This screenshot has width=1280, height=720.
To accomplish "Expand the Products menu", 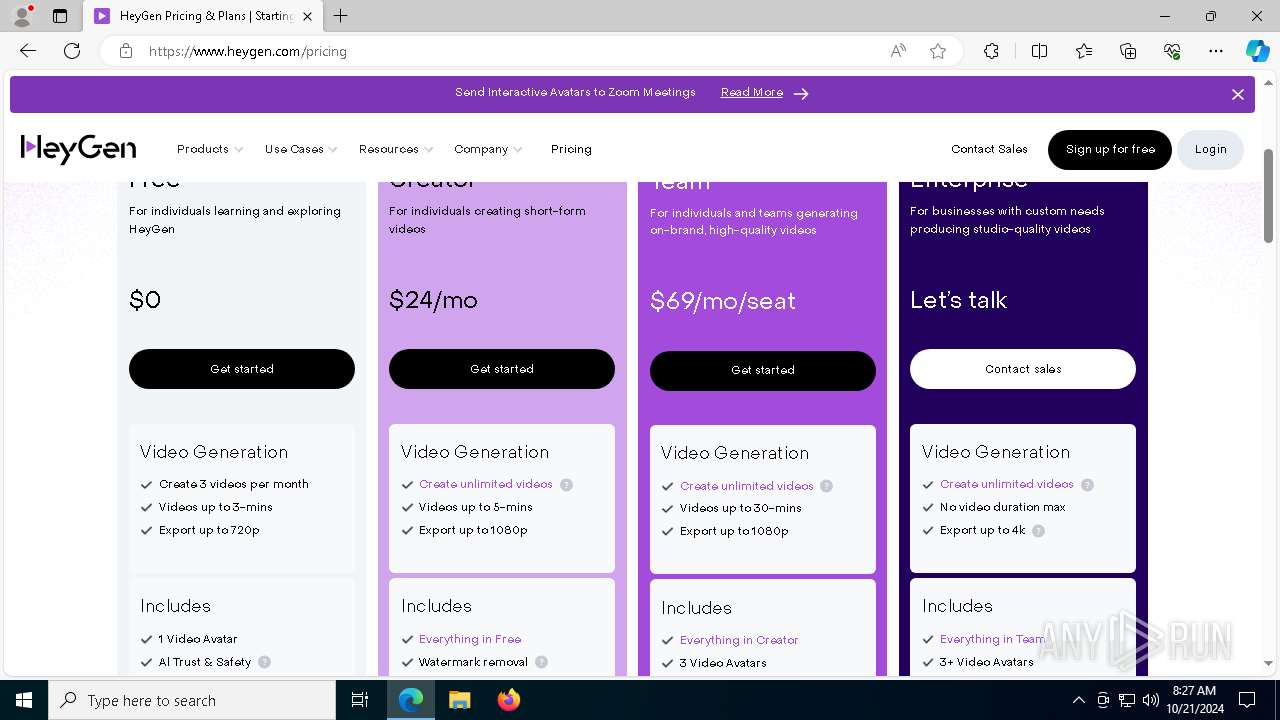I will (x=210, y=149).
